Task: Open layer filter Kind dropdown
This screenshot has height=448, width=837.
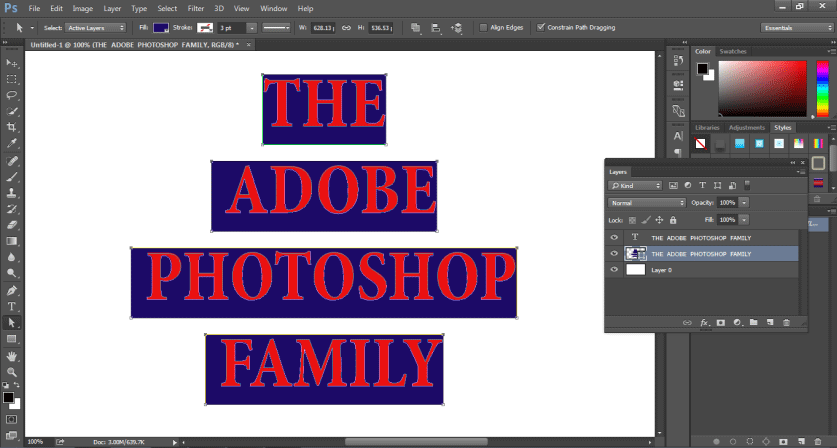Action: click(x=635, y=186)
